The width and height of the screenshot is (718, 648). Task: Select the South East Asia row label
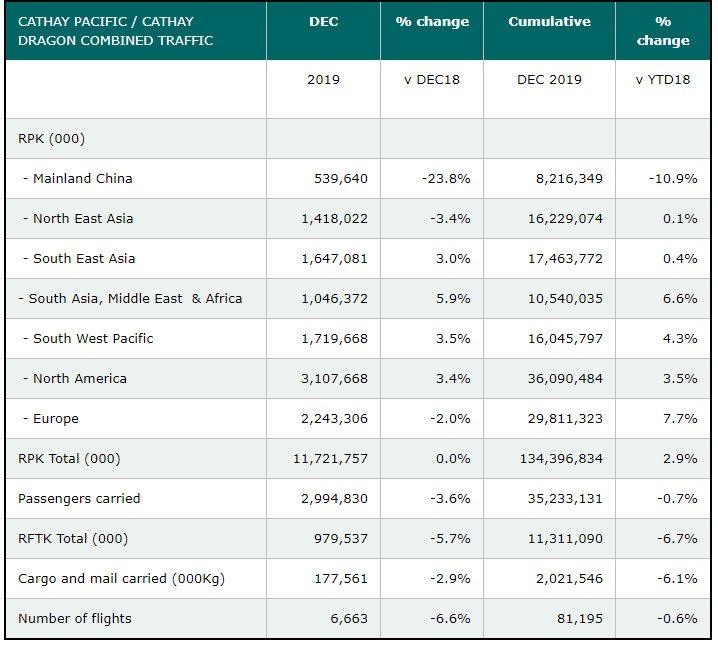84,259
